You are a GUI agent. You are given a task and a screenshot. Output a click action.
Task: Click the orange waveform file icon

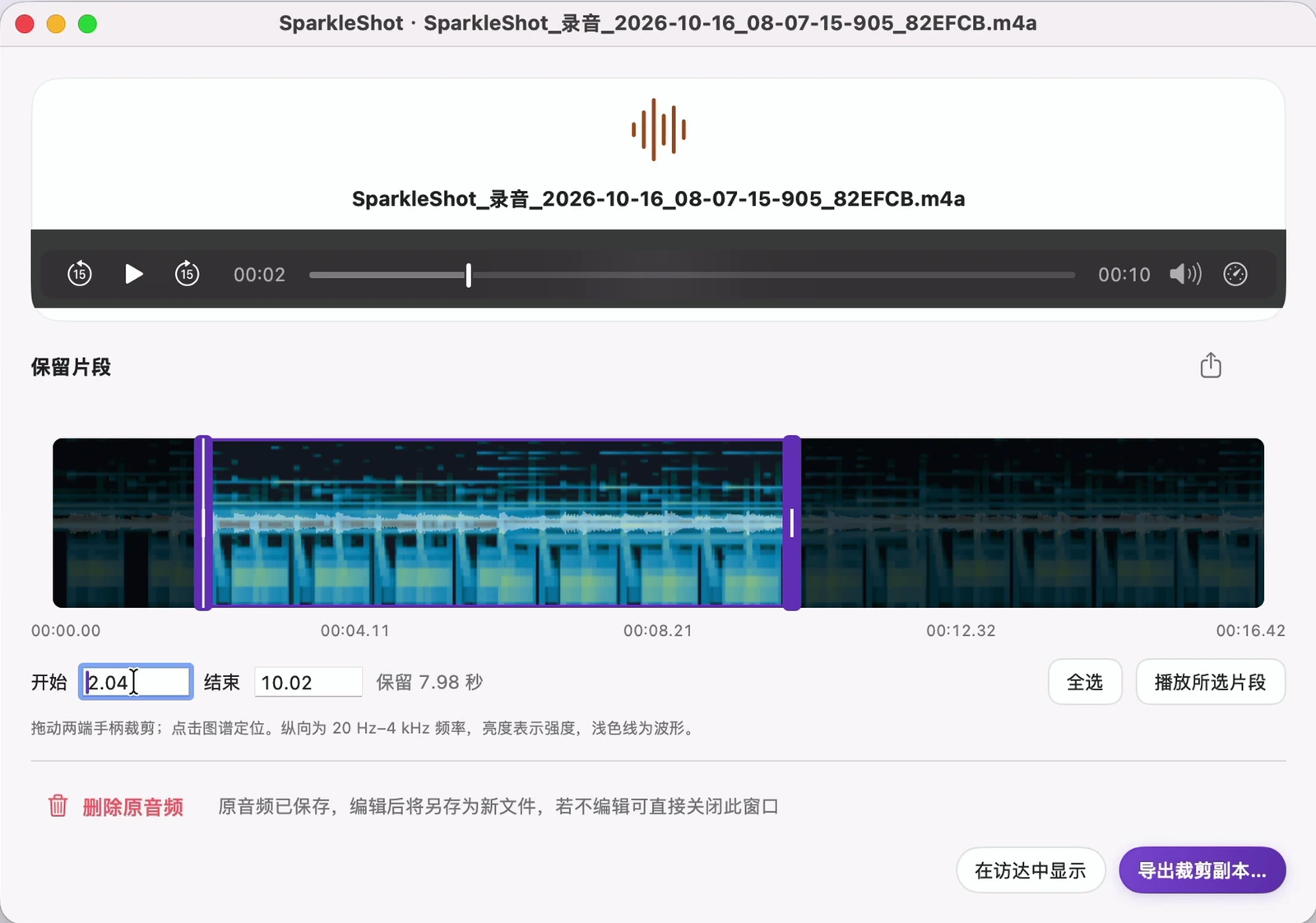click(x=659, y=129)
